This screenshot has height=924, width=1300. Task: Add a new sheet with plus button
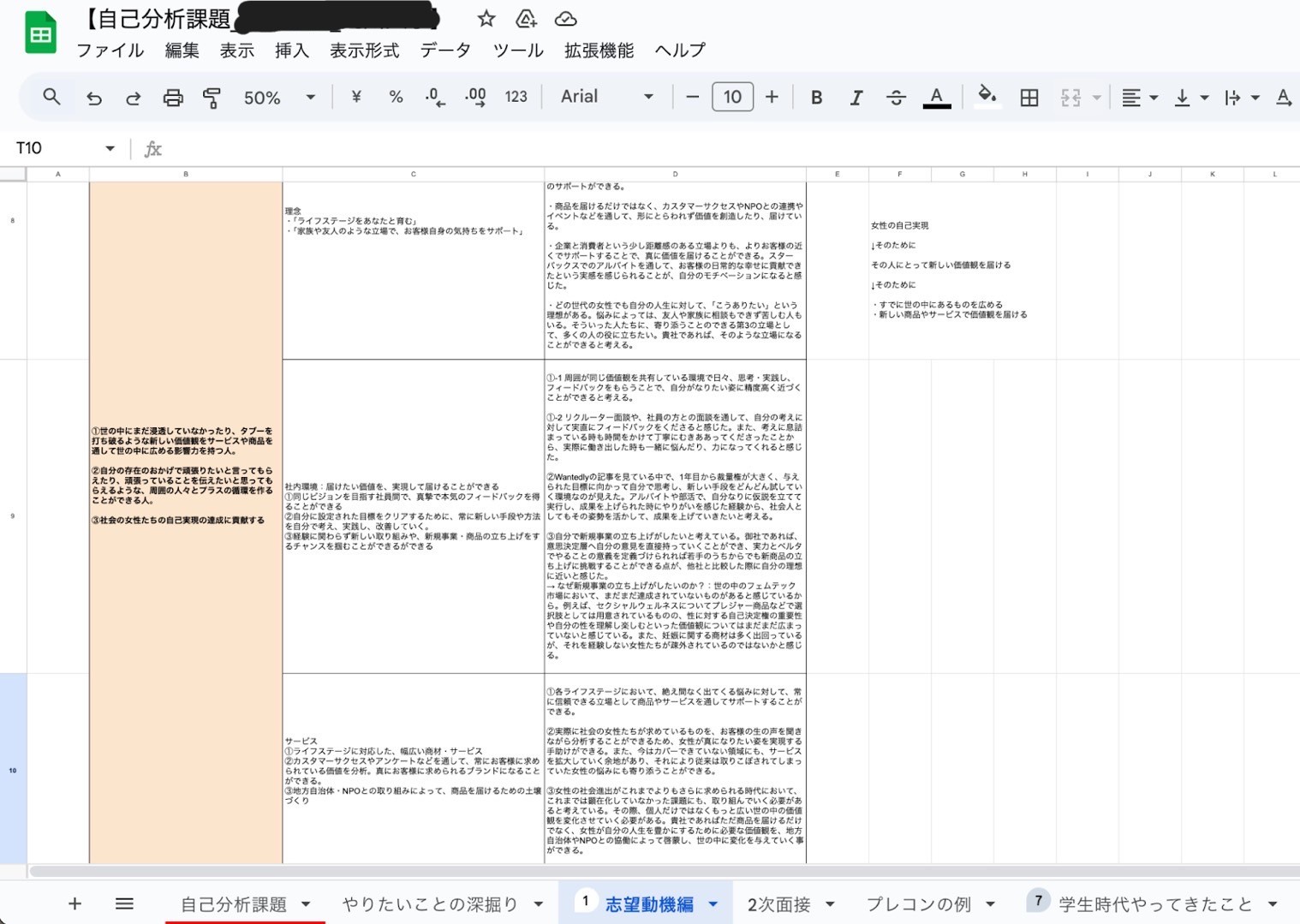pyautogui.click(x=75, y=903)
